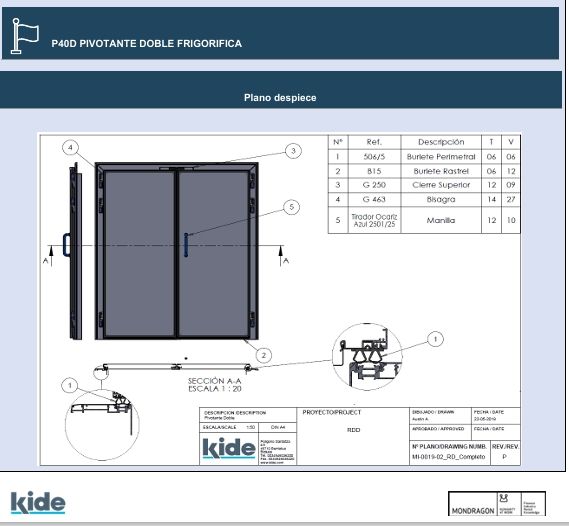Click the '506/5' reference cell

coord(374,157)
